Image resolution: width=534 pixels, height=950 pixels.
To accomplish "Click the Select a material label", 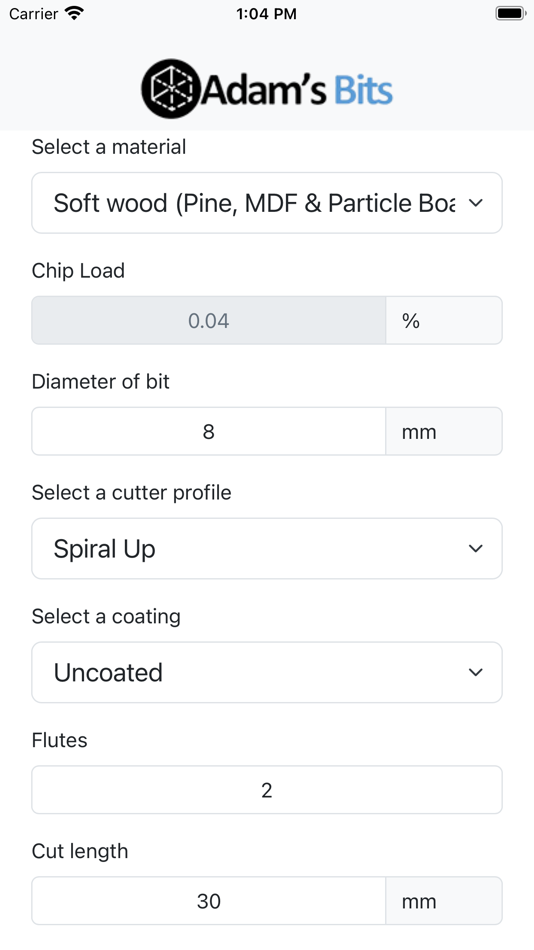I will [108, 147].
